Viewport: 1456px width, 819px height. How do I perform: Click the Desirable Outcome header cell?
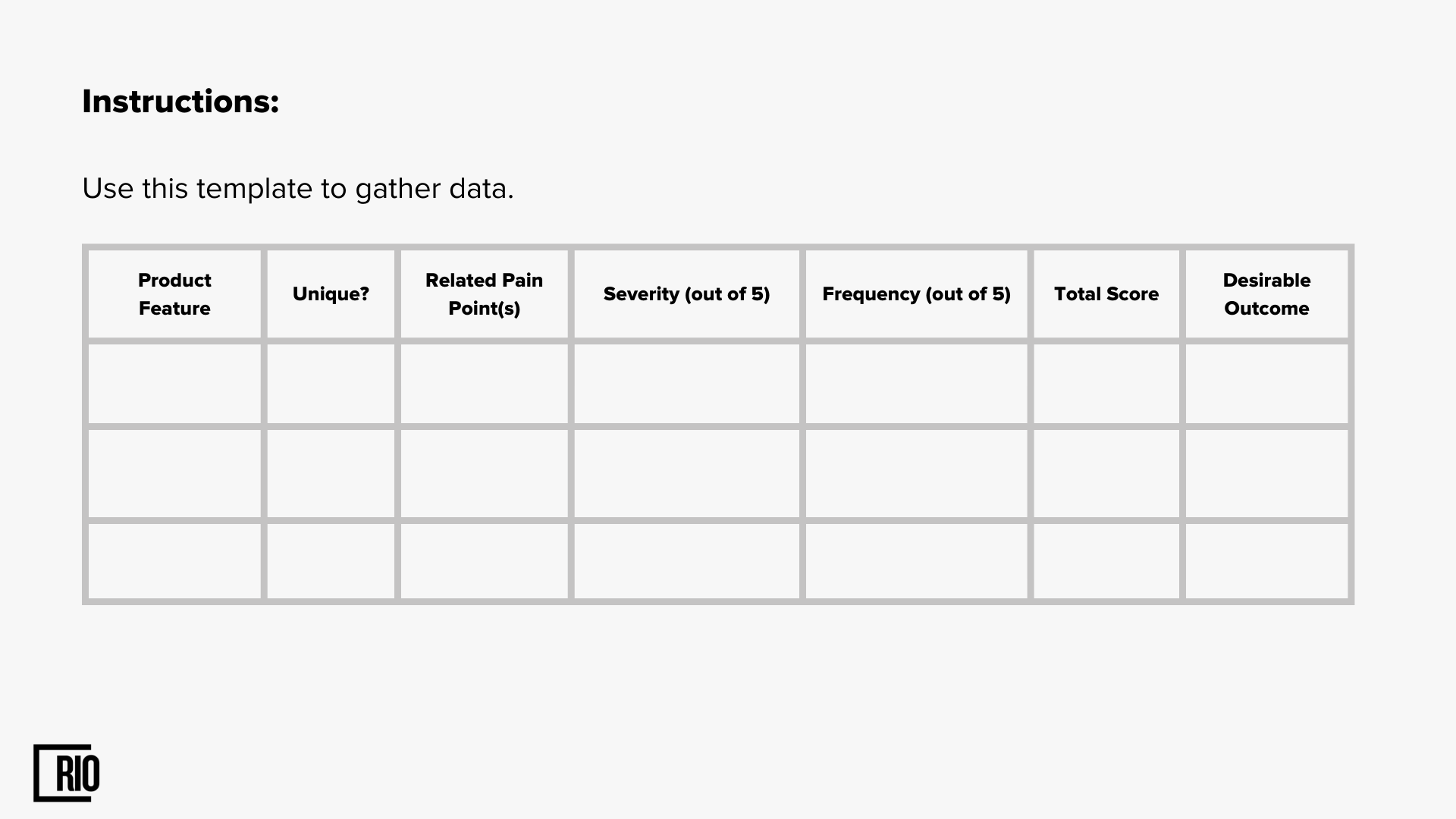tap(1266, 294)
